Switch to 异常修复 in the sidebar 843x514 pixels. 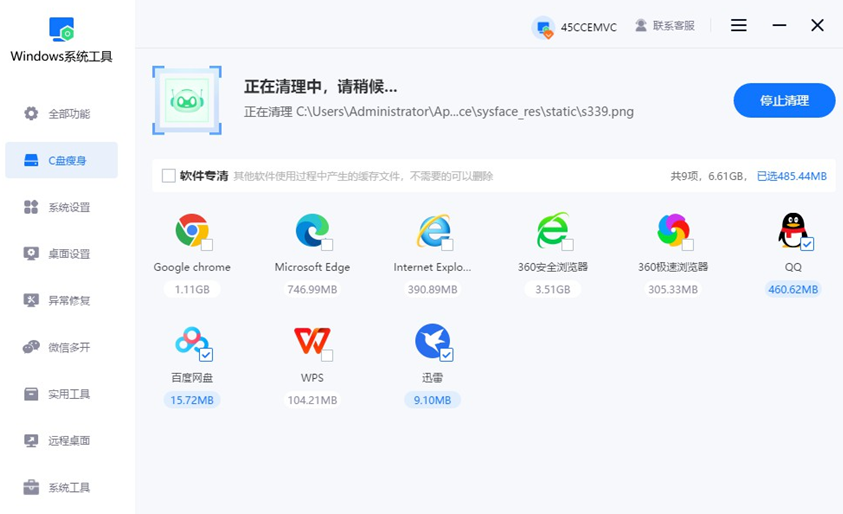[x=61, y=301]
